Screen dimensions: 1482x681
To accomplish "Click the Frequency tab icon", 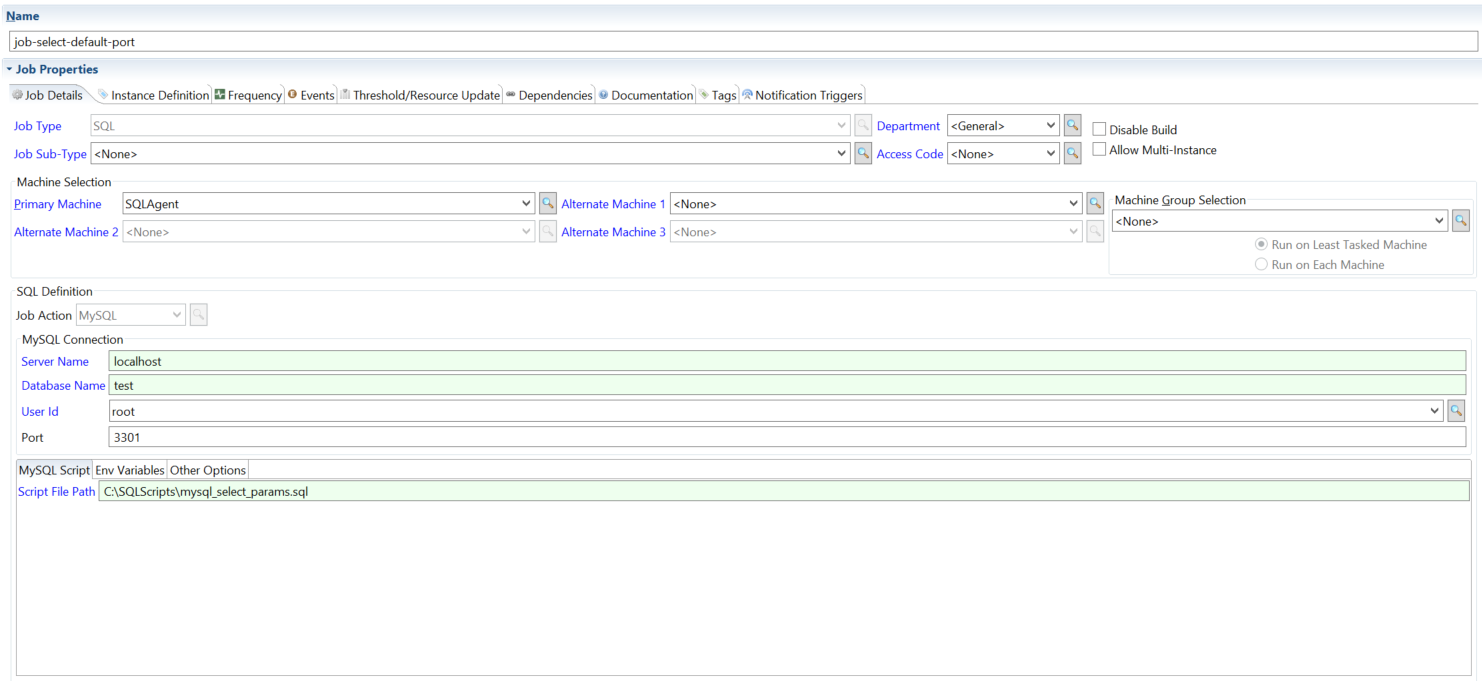I will (220, 95).
